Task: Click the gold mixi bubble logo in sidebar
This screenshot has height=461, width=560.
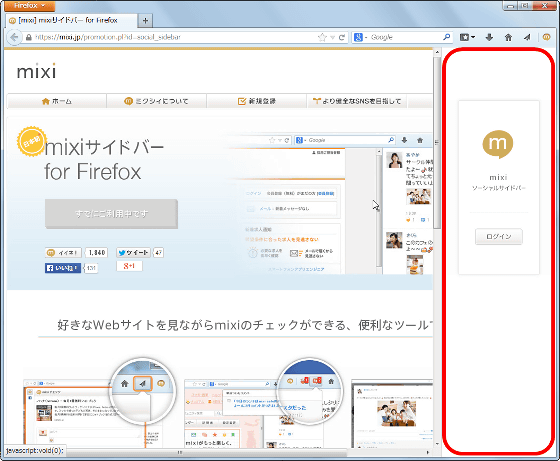Action: pyautogui.click(x=498, y=144)
